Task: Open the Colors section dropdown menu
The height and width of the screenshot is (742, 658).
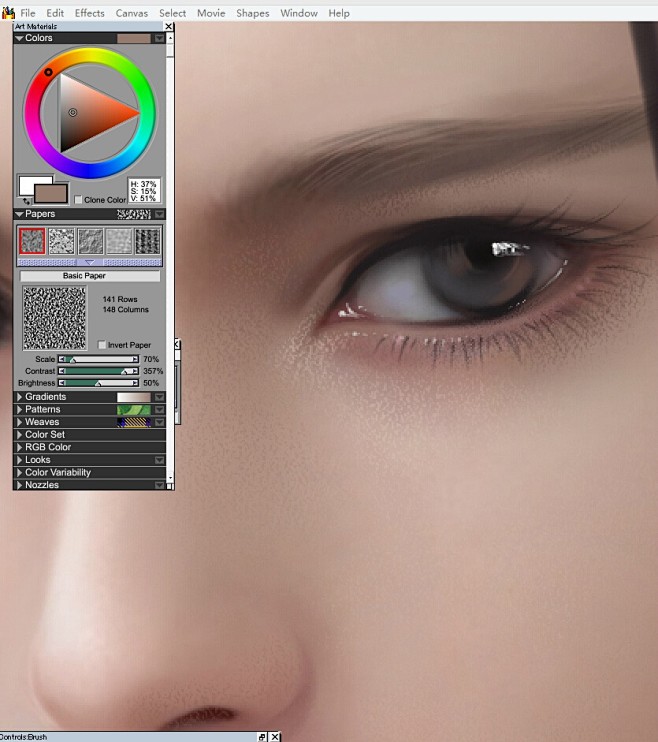Action: coord(160,38)
